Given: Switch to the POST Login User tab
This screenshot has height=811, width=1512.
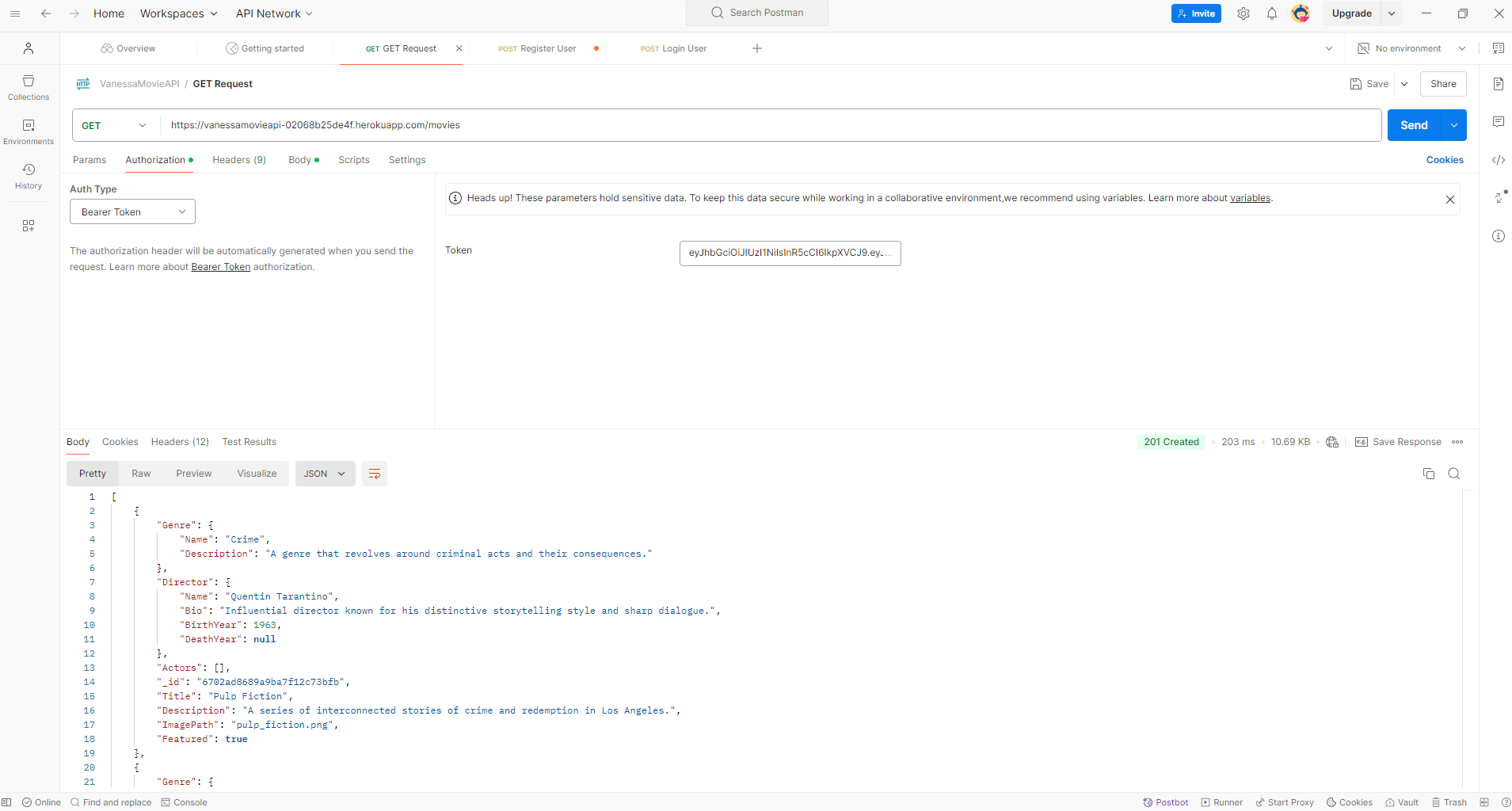Looking at the screenshot, I should tap(674, 48).
